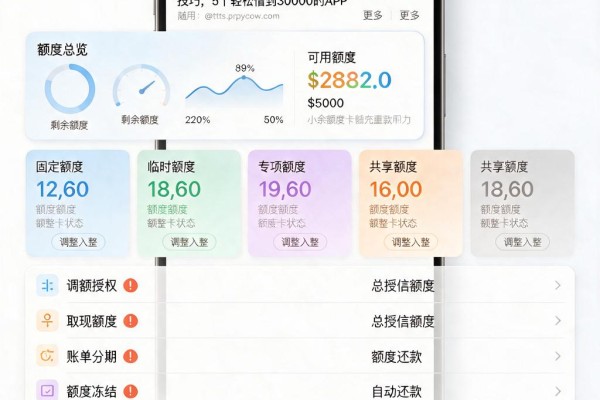Open the 调额授权 list item
The height and width of the screenshot is (400, 600).
click(300, 286)
